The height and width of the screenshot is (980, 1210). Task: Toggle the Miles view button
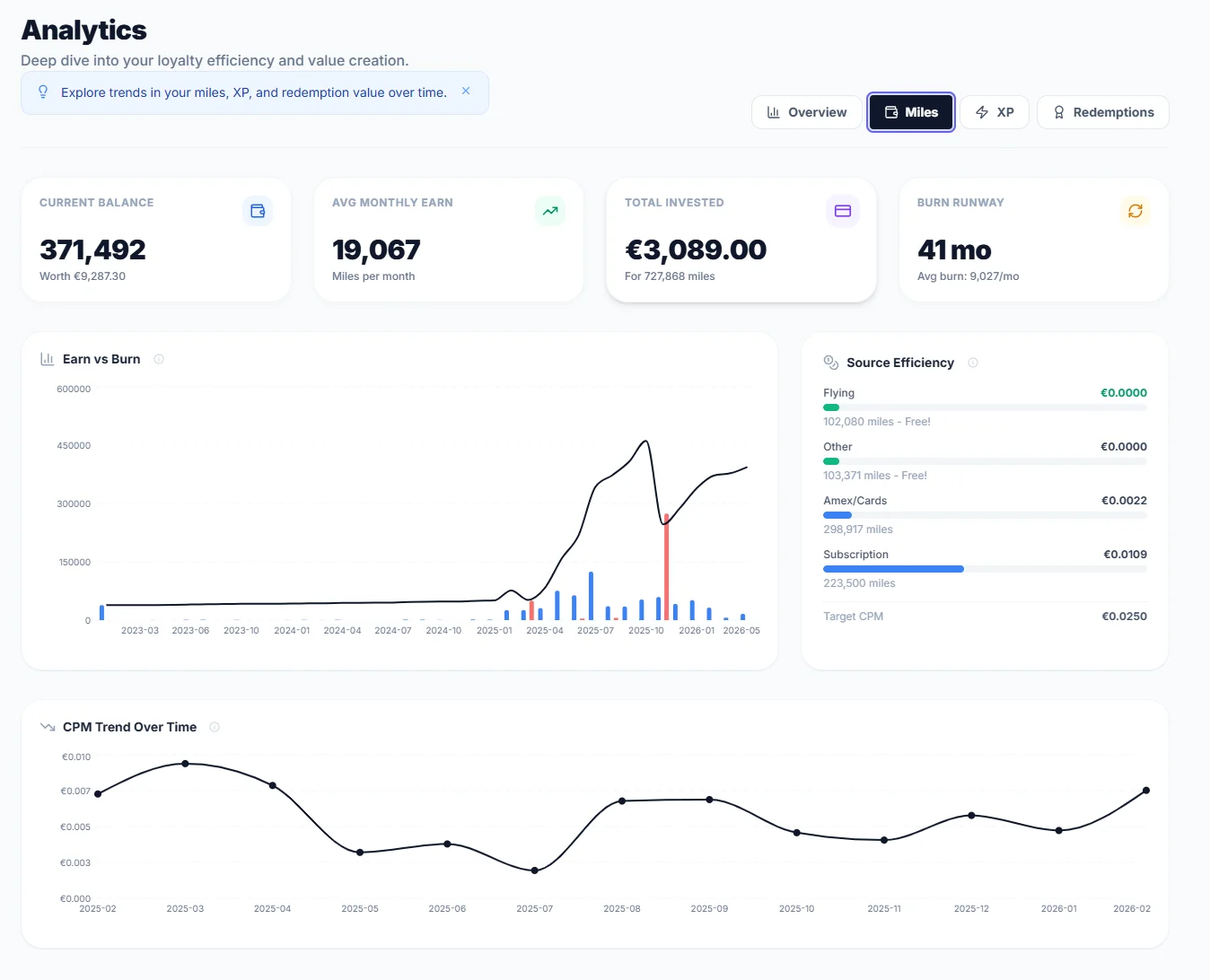pos(910,111)
